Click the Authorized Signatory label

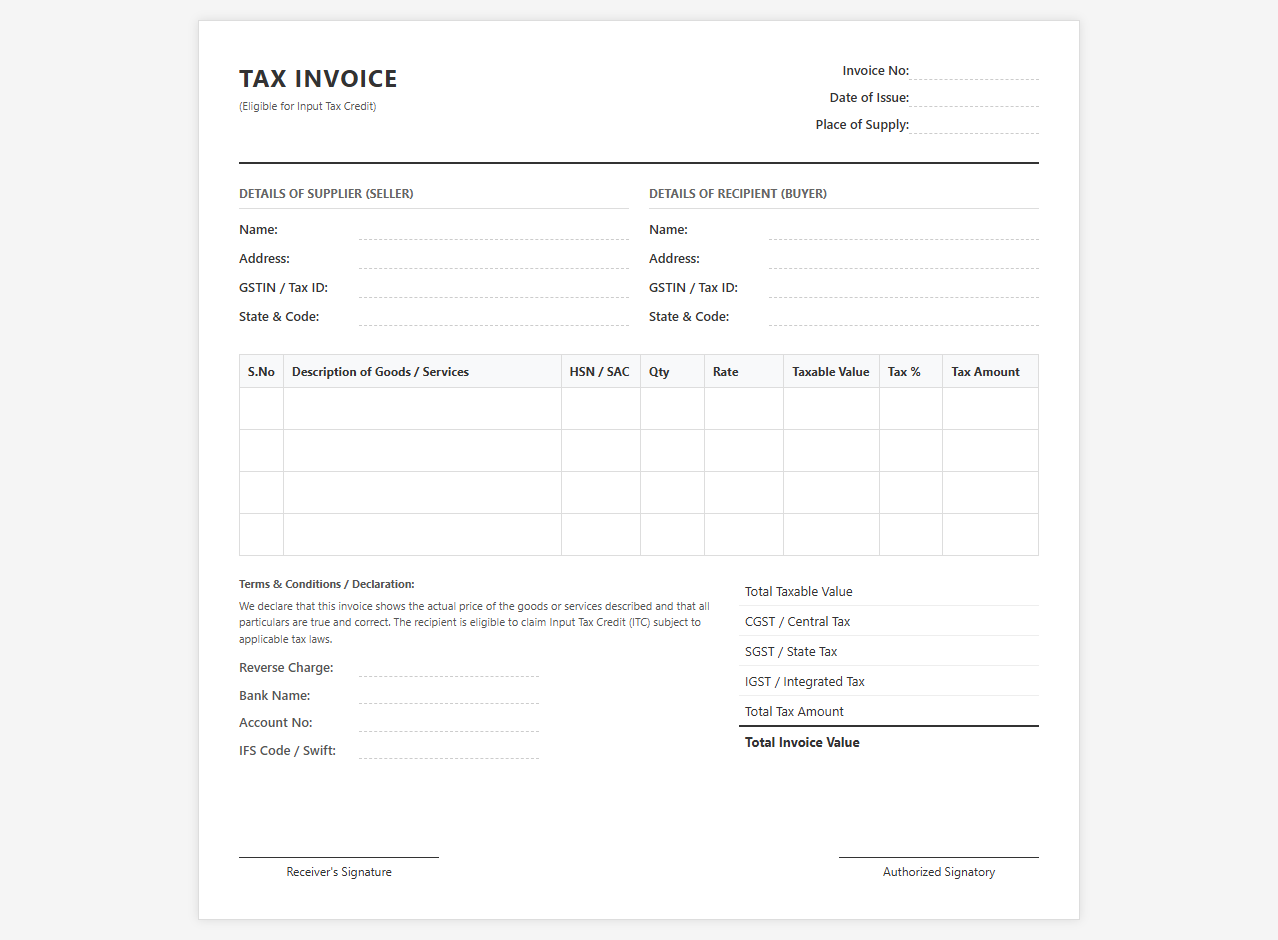[x=939, y=872]
